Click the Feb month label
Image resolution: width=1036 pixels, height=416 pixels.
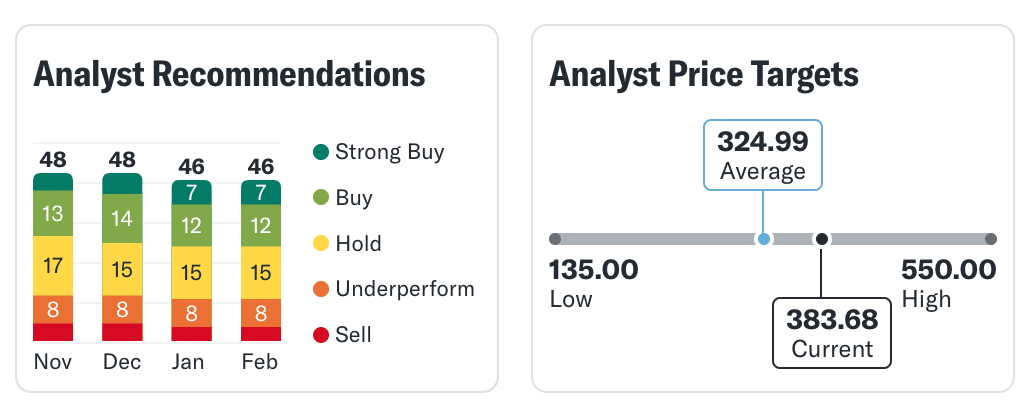260,361
